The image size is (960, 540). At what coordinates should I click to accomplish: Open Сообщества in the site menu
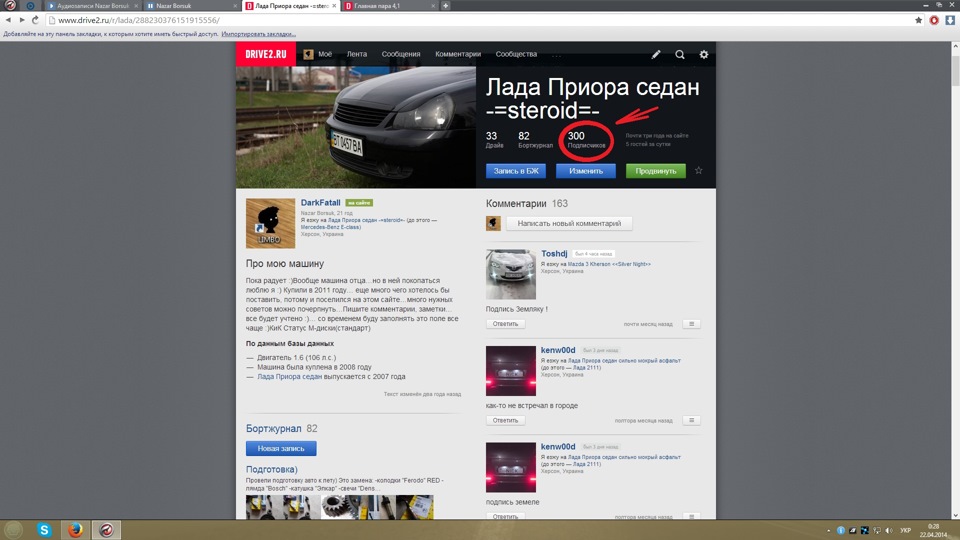[516, 54]
